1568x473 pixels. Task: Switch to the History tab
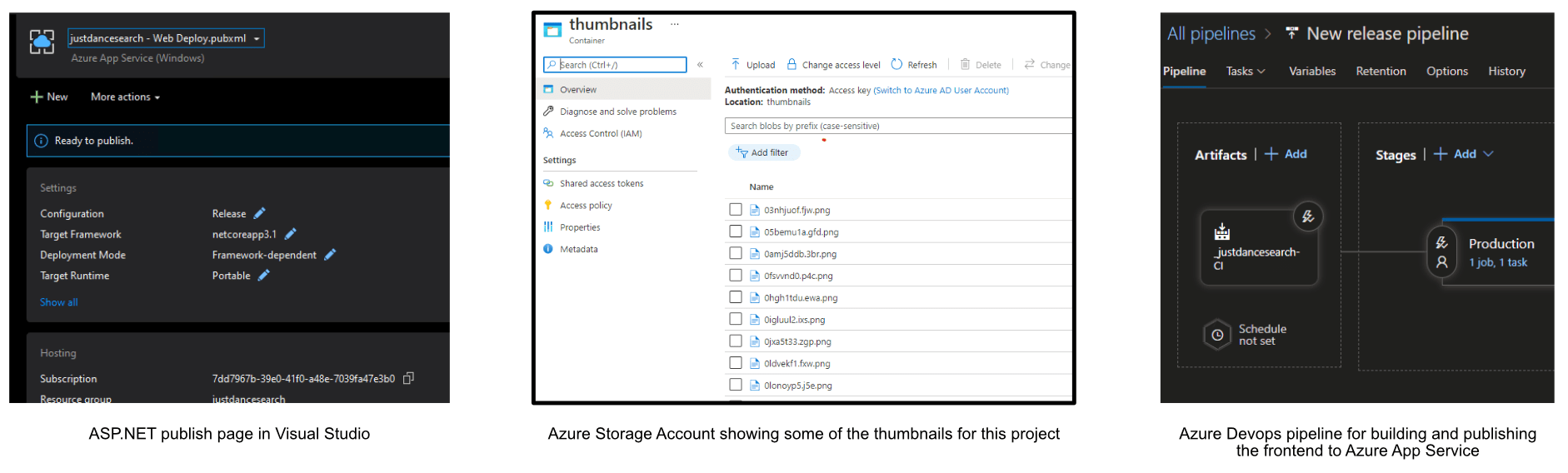pyautogui.click(x=1506, y=72)
